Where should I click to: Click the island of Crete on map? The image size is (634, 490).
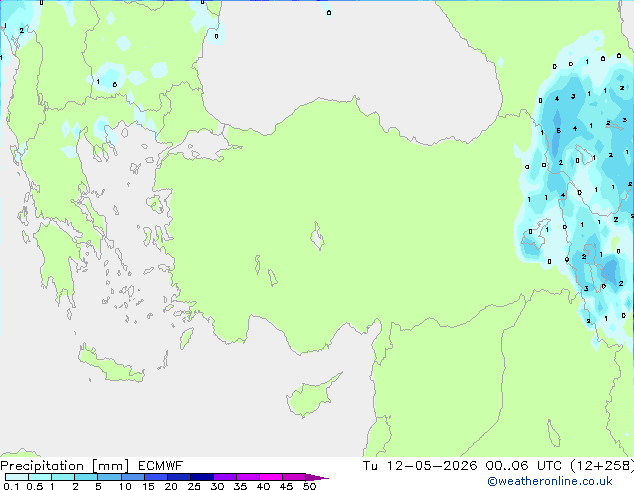click(110, 365)
